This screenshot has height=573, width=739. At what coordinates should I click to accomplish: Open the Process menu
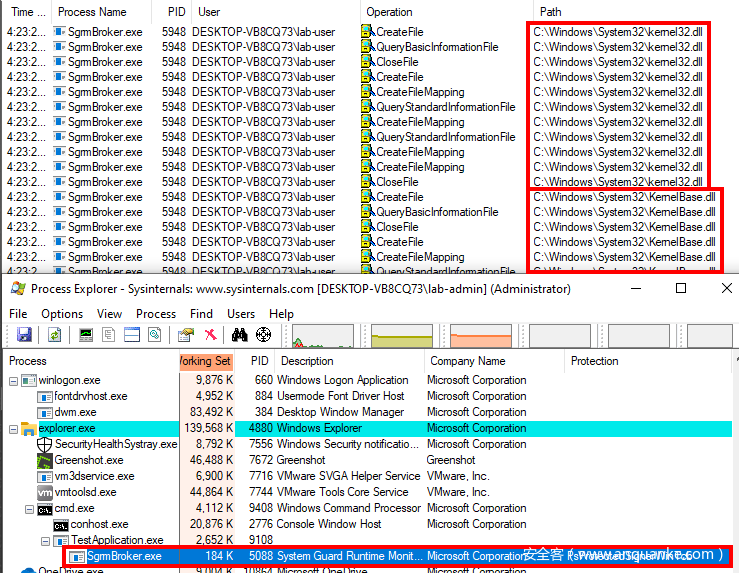click(156, 314)
